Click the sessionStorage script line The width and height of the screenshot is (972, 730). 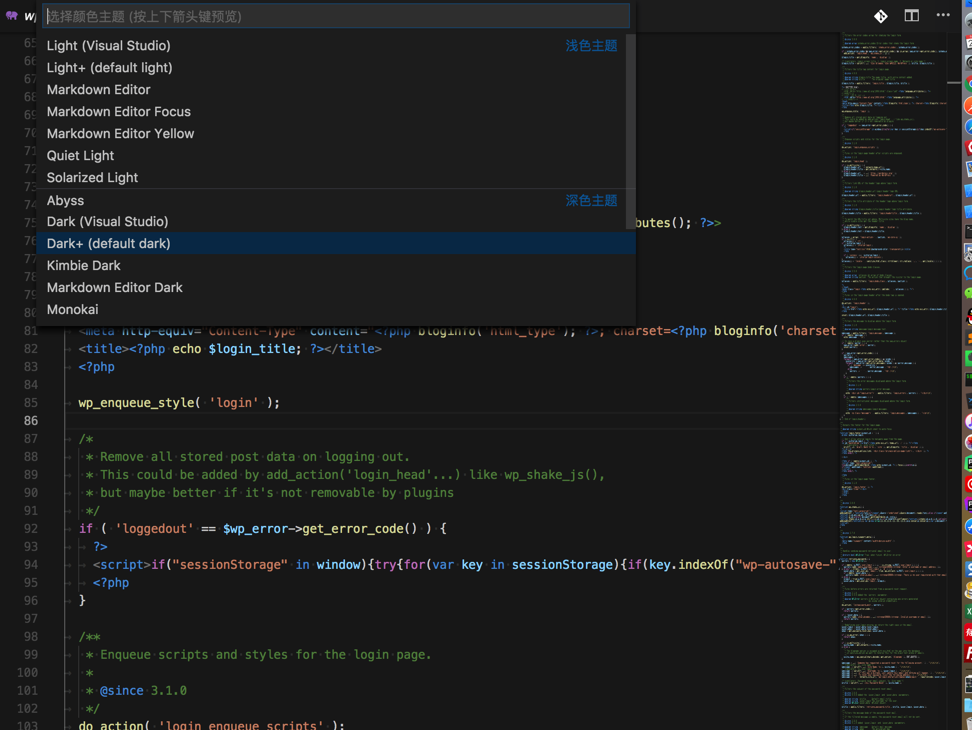(465, 565)
